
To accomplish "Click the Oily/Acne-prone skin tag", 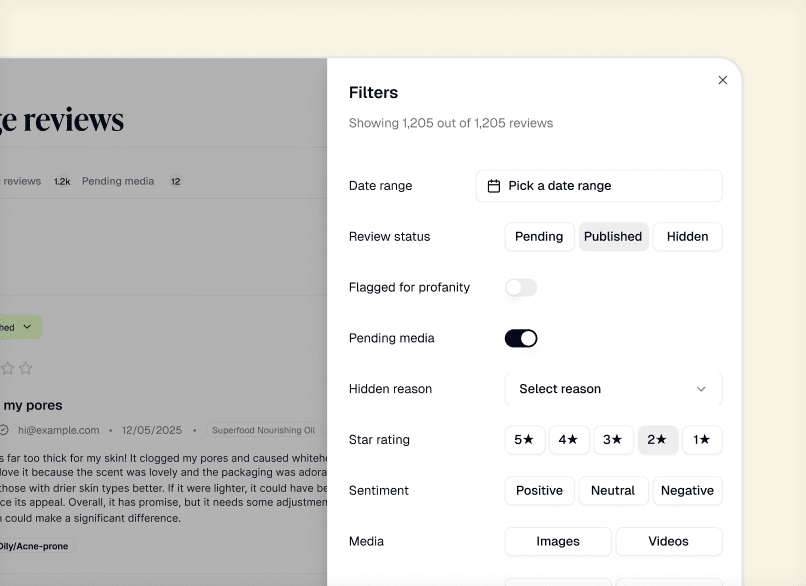I will click(x=36, y=546).
